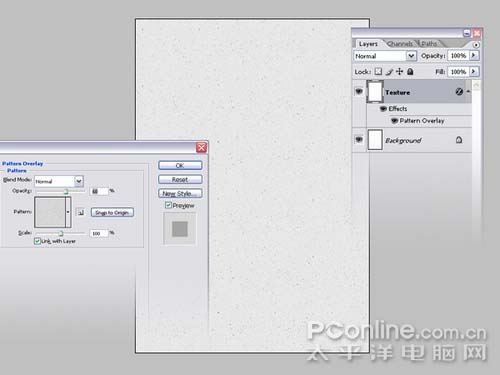Click the layer style icon on Texture layer
This screenshot has height=375, width=500.
click(x=459, y=92)
